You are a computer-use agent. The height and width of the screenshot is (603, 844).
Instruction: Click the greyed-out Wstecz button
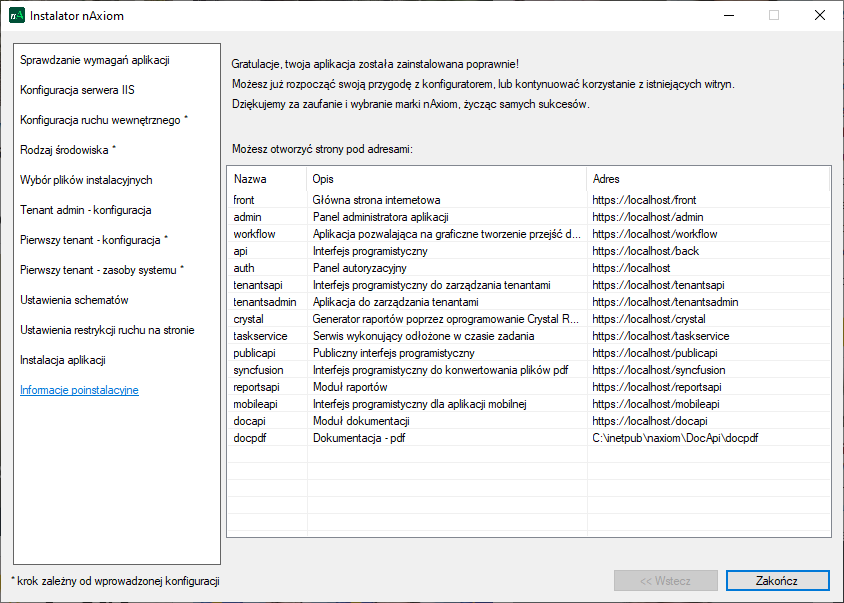[x=666, y=580]
